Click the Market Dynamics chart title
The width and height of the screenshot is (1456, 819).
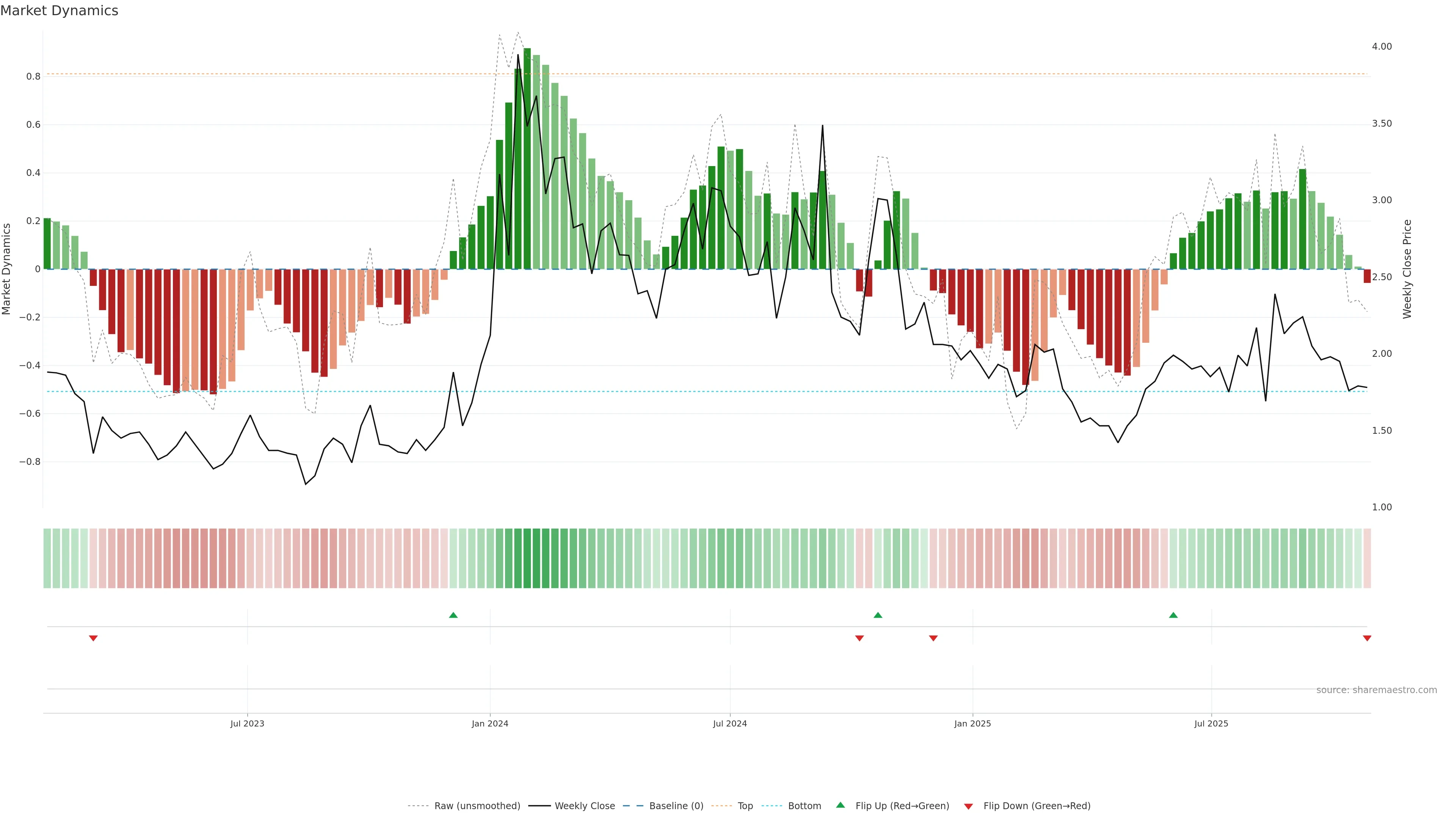[60, 11]
